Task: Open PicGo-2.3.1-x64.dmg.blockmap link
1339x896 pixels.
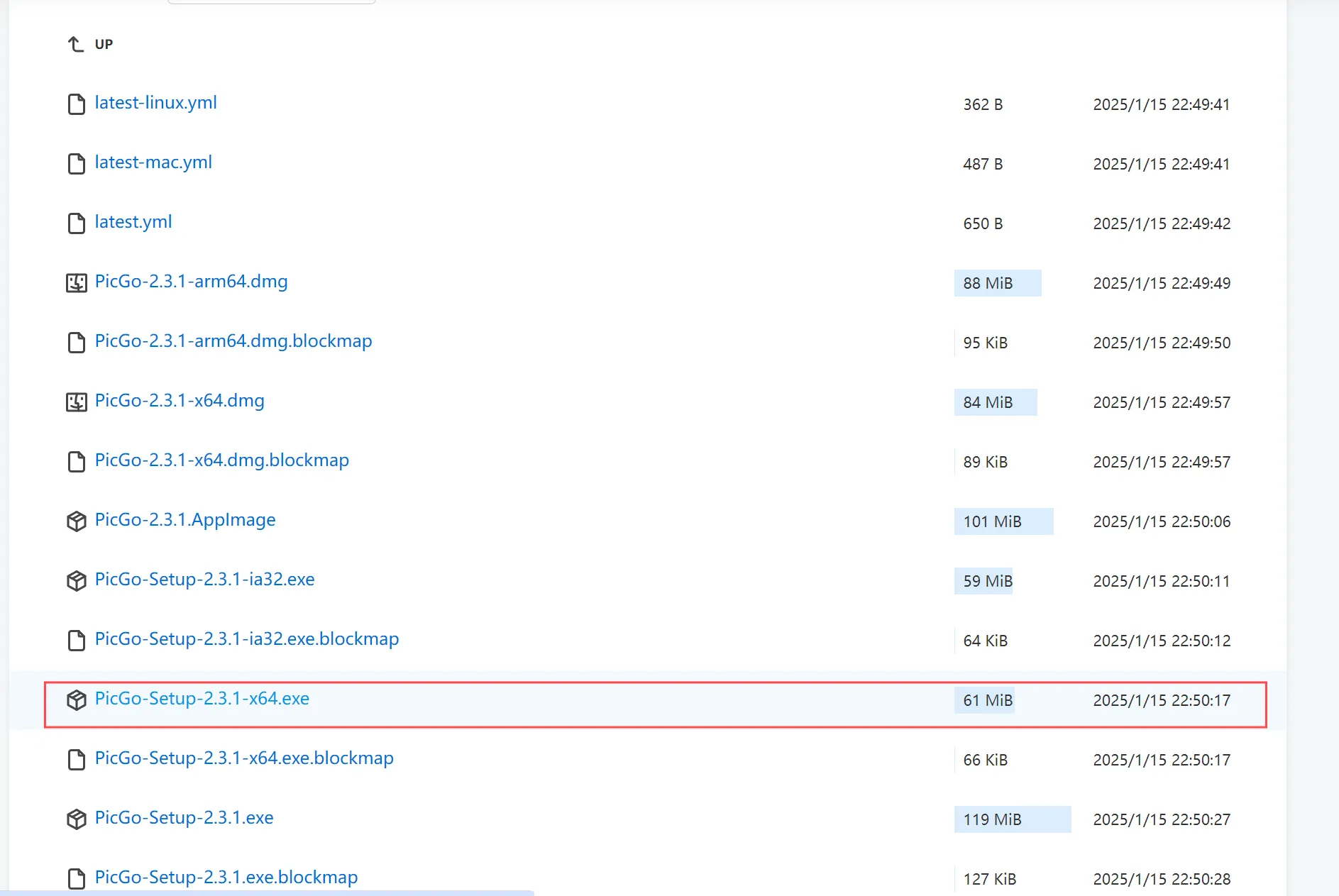Action: [x=221, y=460]
